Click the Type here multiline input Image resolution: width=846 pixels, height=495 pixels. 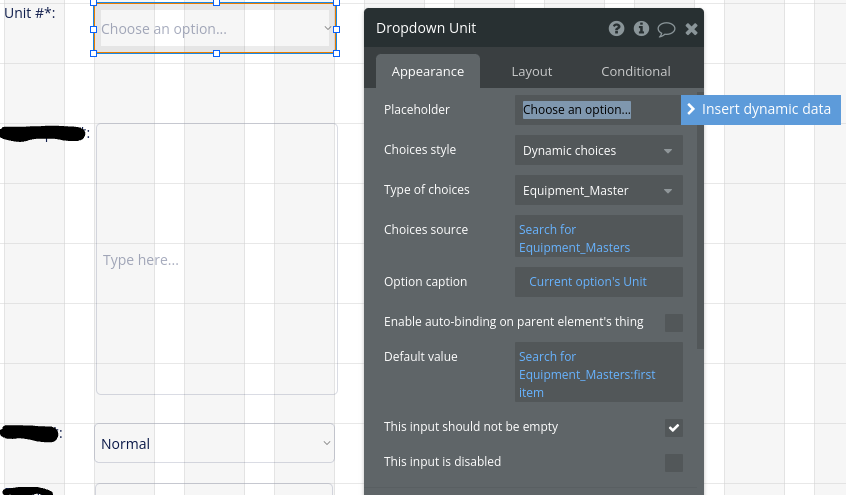click(216, 260)
